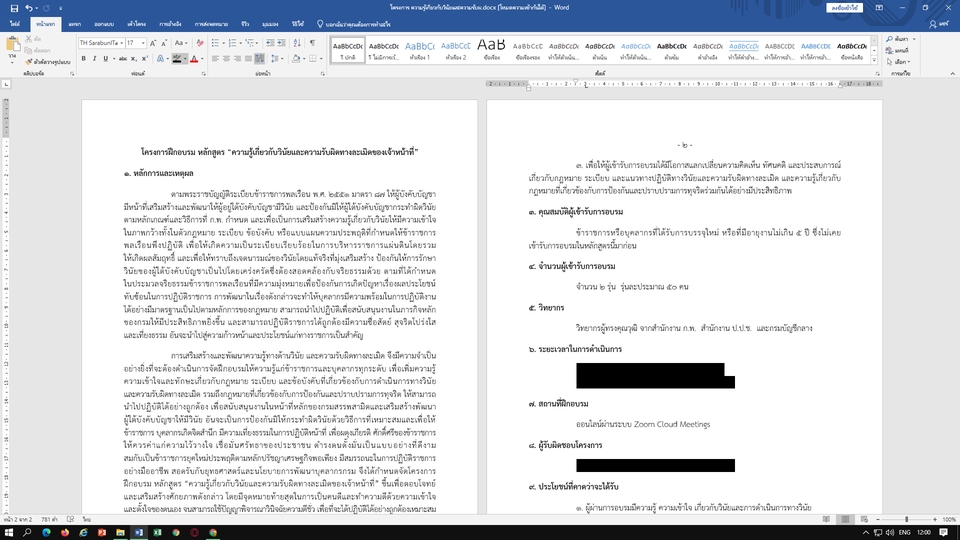This screenshot has height=540, width=960.
Task: Toggle Italic formatting
Action: [94, 59]
